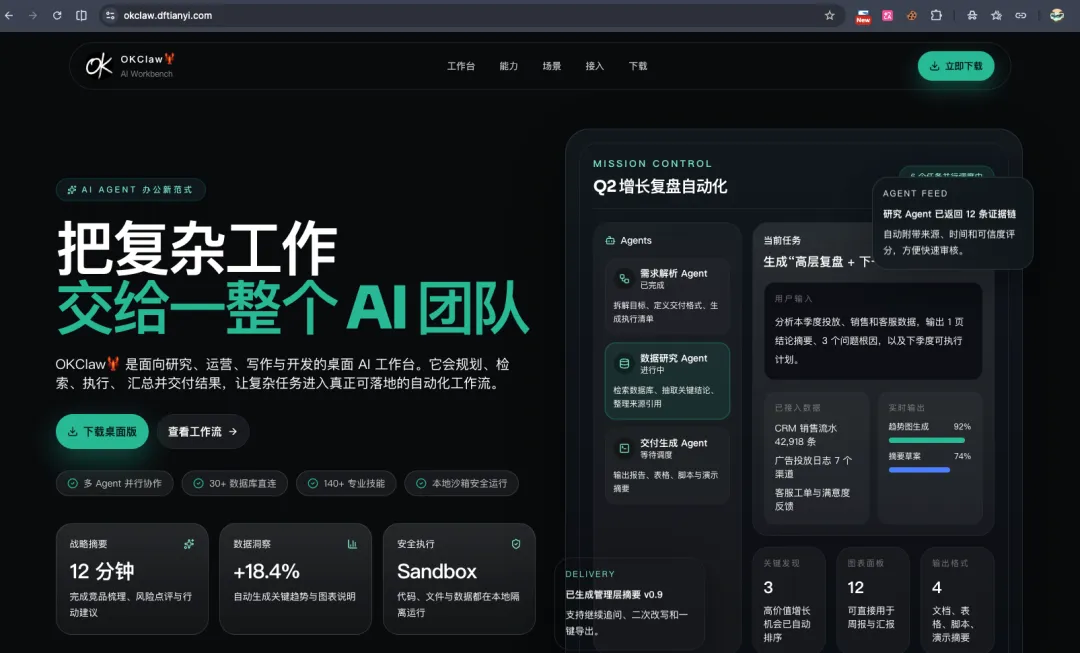
Task: Expand the 数据研究 Agent details card
Action: click(x=667, y=381)
